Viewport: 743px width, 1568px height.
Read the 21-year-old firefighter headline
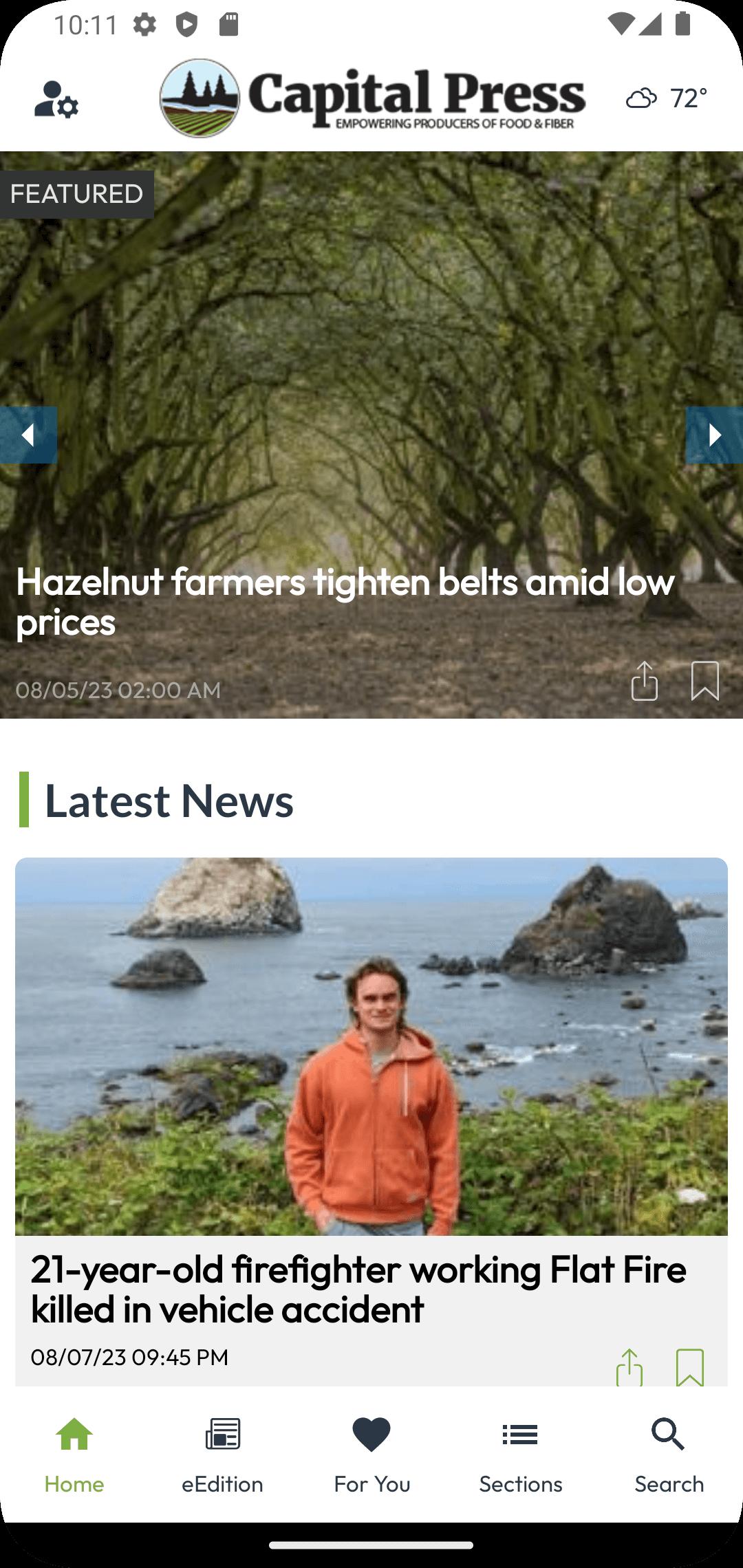click(358, 1289)
